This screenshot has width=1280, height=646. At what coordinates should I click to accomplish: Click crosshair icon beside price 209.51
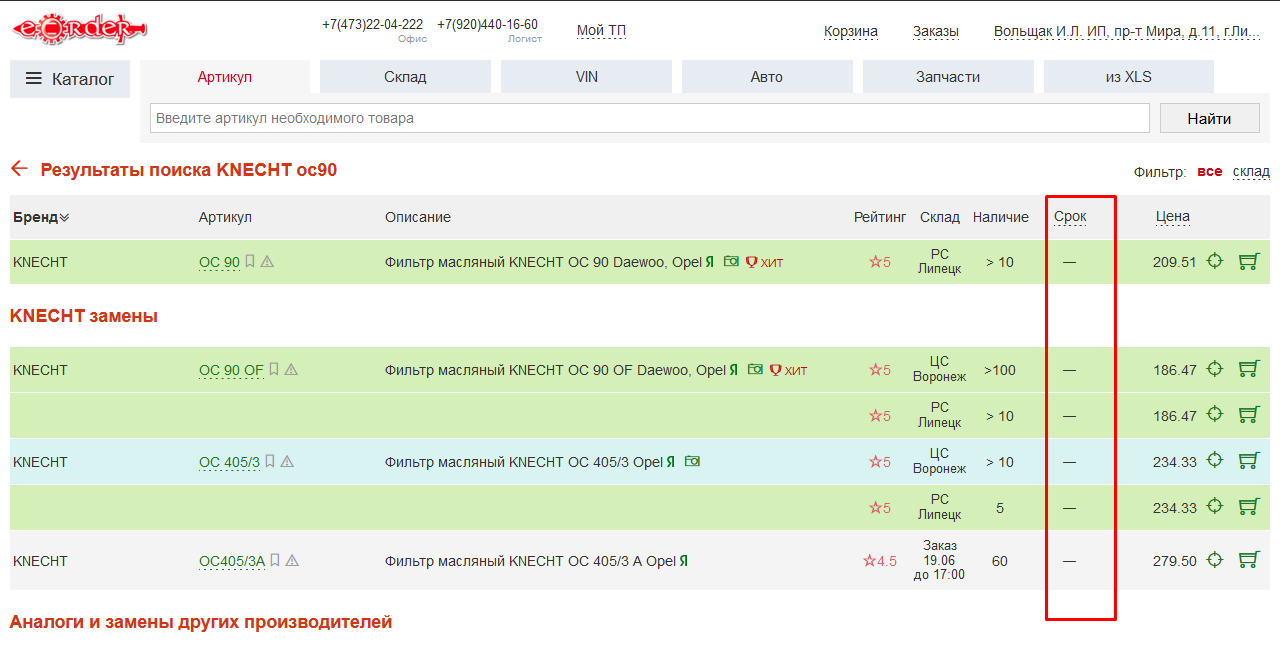[1215, 261]
